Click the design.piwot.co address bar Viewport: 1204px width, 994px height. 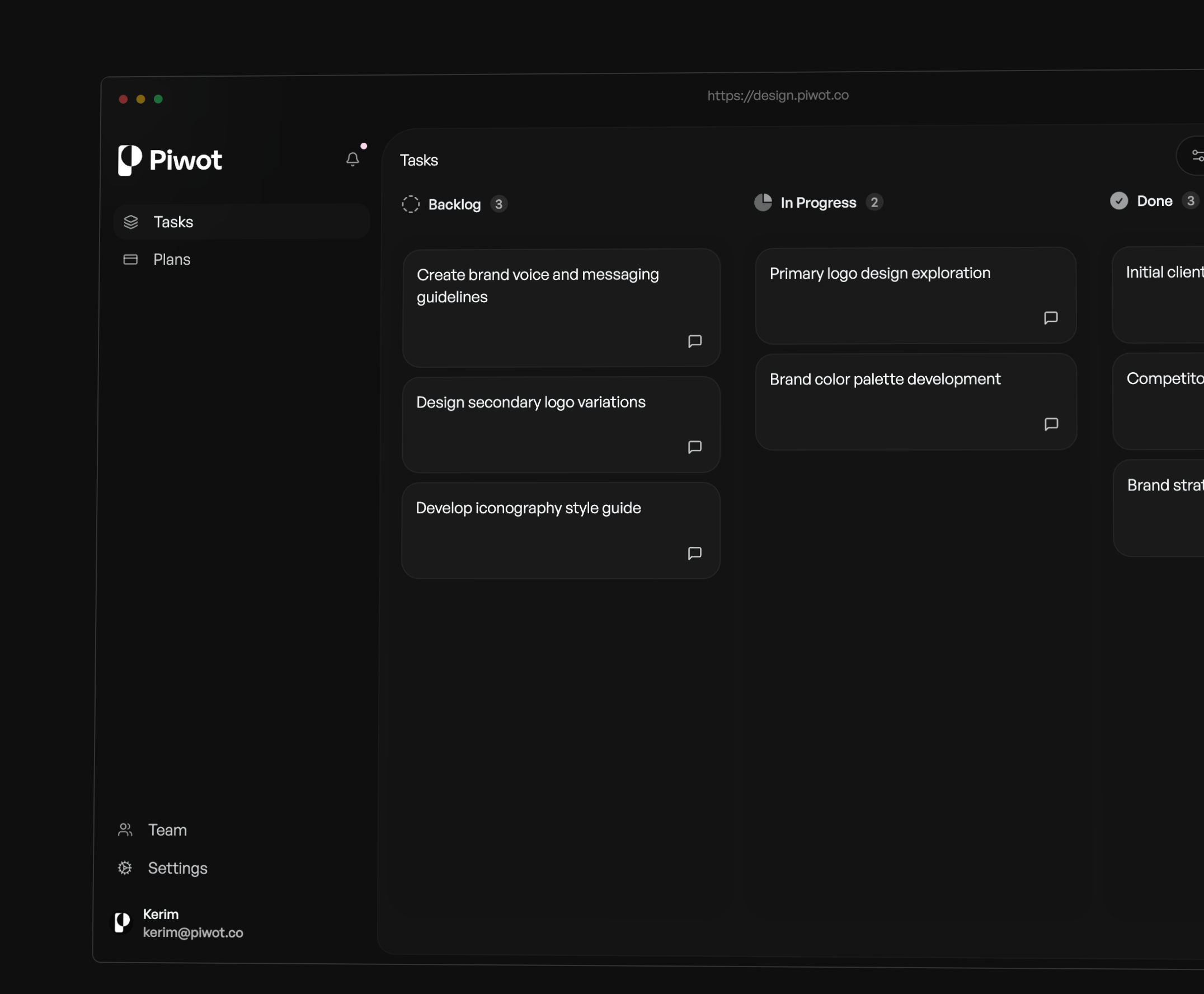click(778, 96)
